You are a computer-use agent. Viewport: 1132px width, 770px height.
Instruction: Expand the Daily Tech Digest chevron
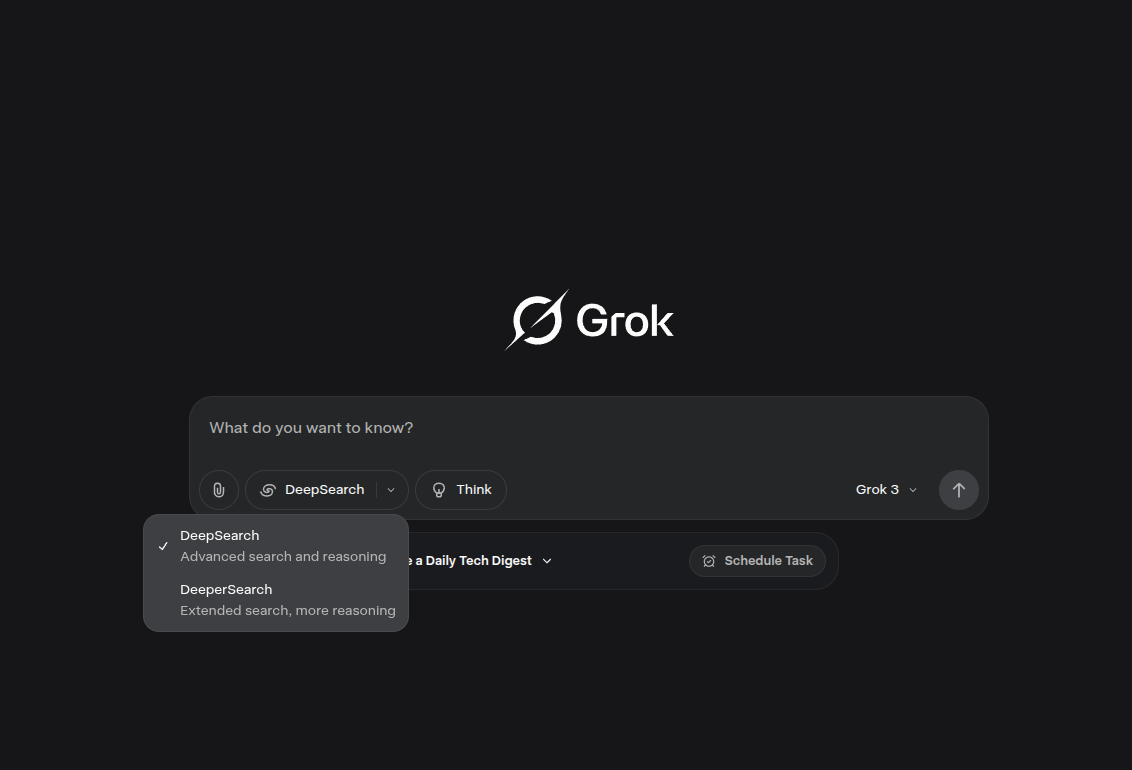click(x=547, y=561)
